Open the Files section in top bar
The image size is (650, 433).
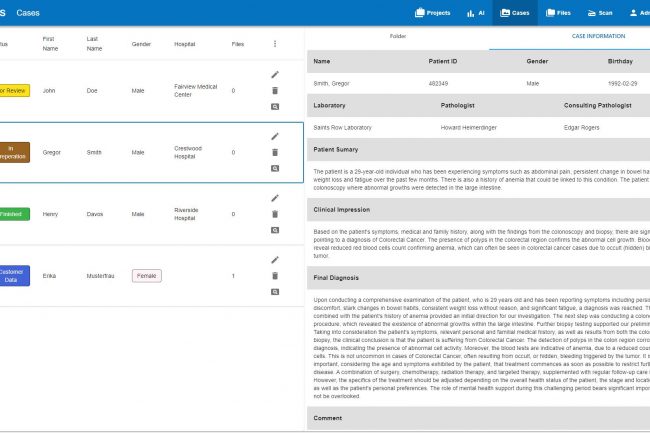point(559,13)
